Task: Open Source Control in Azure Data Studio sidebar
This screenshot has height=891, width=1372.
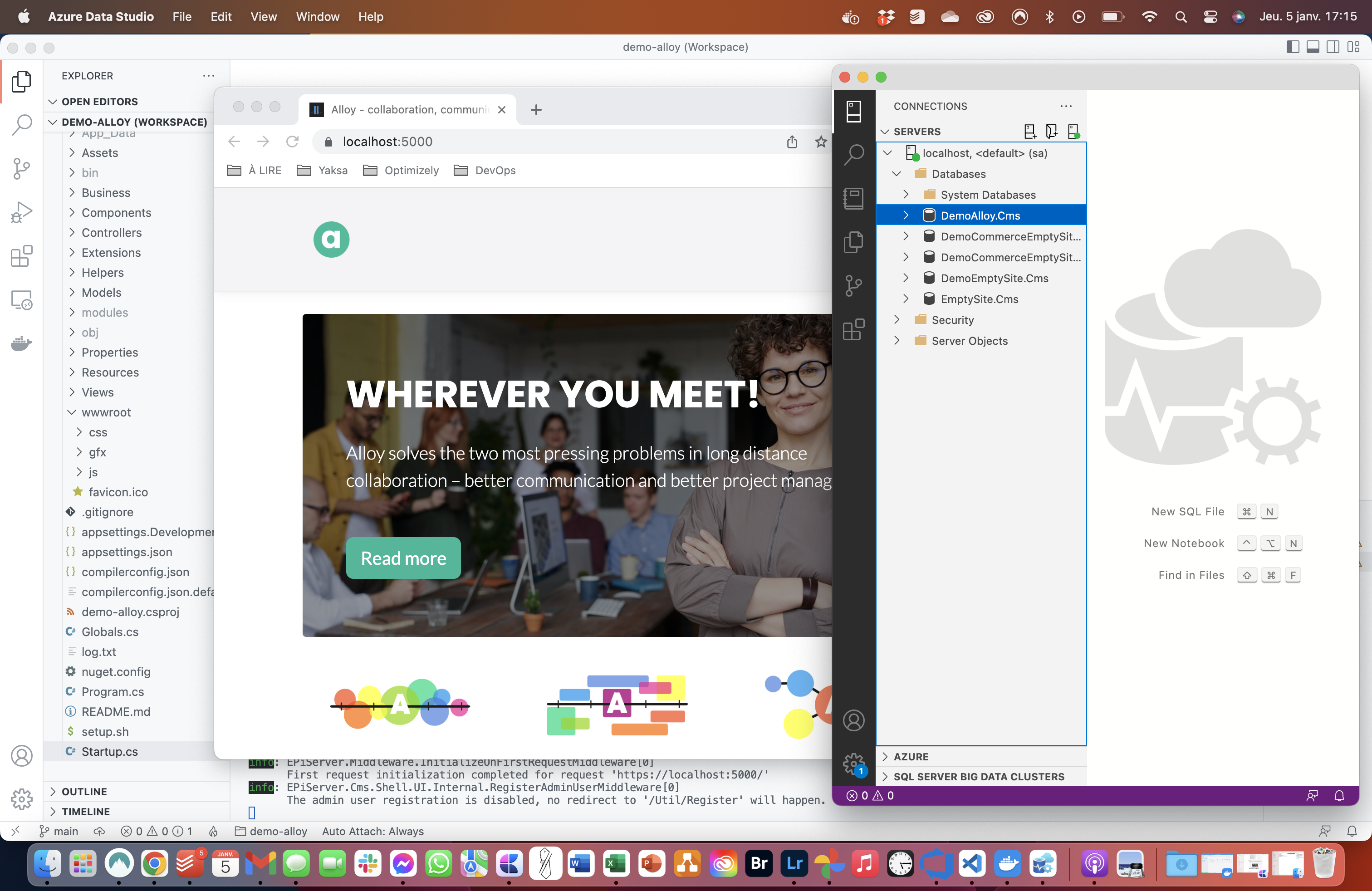Action: (853, 285)
